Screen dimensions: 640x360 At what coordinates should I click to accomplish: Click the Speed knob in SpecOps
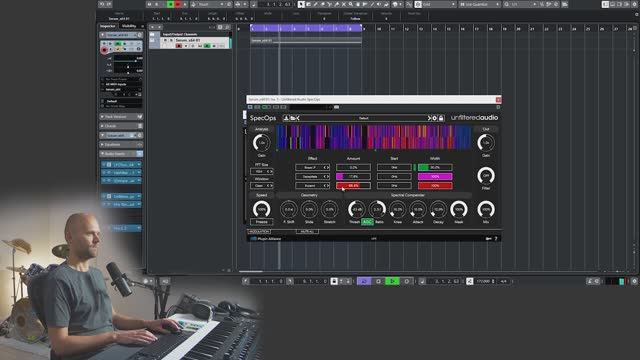pyautogui.click(x=262, y=209)
